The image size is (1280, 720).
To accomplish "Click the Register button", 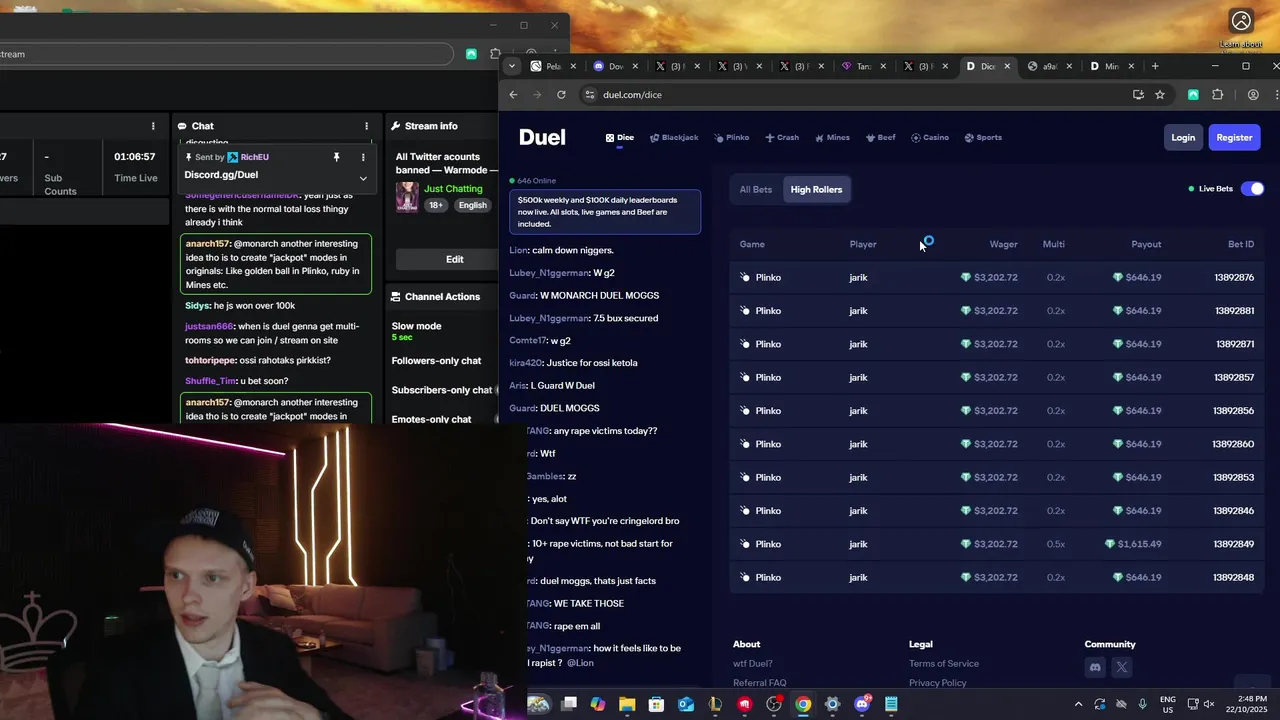I will tap(1234, 138).
